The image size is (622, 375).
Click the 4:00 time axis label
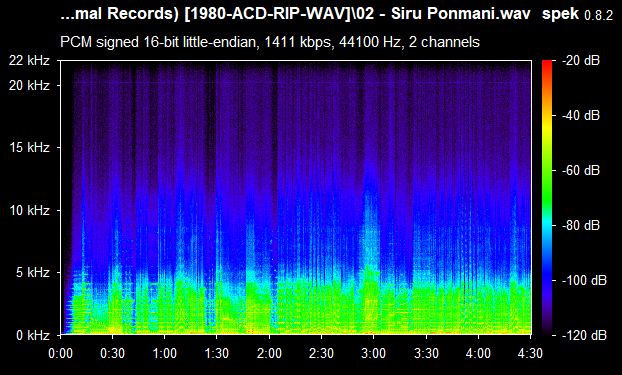[x=478, y=353]
